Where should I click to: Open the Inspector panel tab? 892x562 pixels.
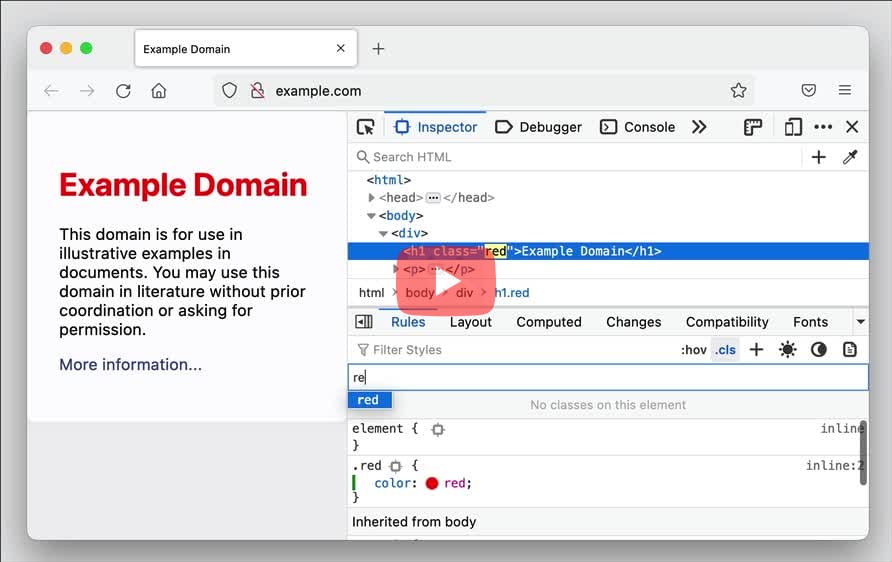point(436,127)
